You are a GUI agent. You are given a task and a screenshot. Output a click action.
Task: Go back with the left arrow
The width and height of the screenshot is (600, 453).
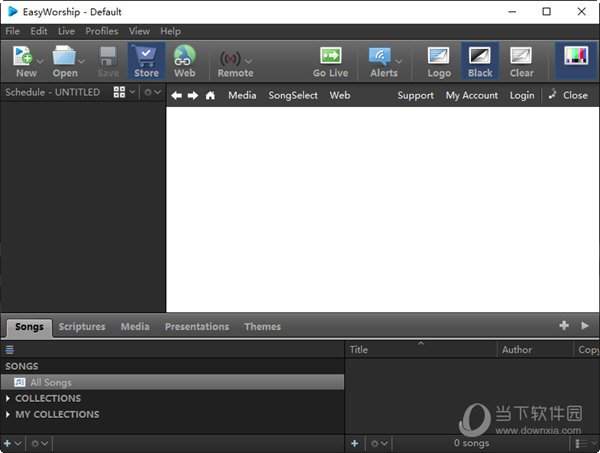[x=176, y=96]
